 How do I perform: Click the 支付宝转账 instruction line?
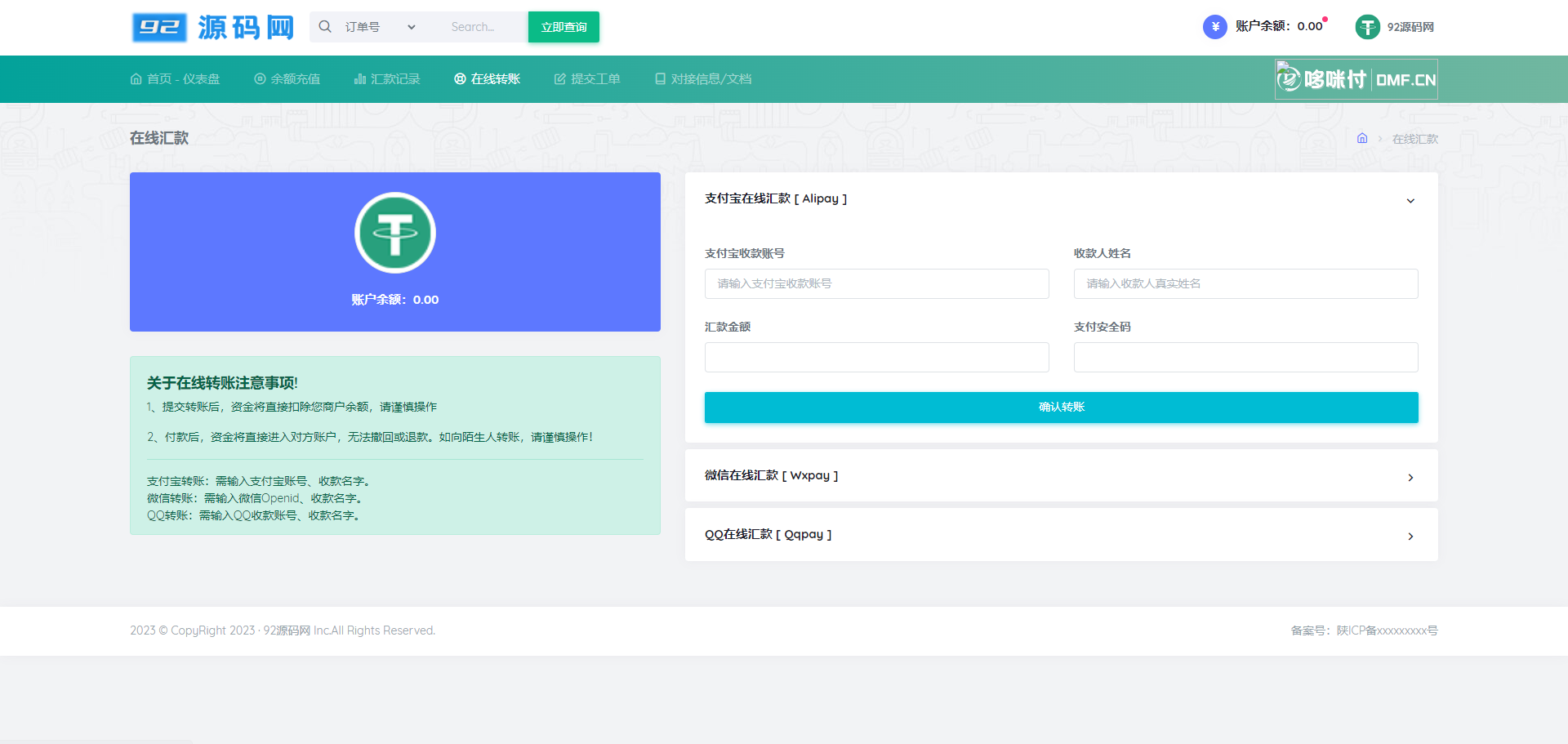tap(259, 481)
